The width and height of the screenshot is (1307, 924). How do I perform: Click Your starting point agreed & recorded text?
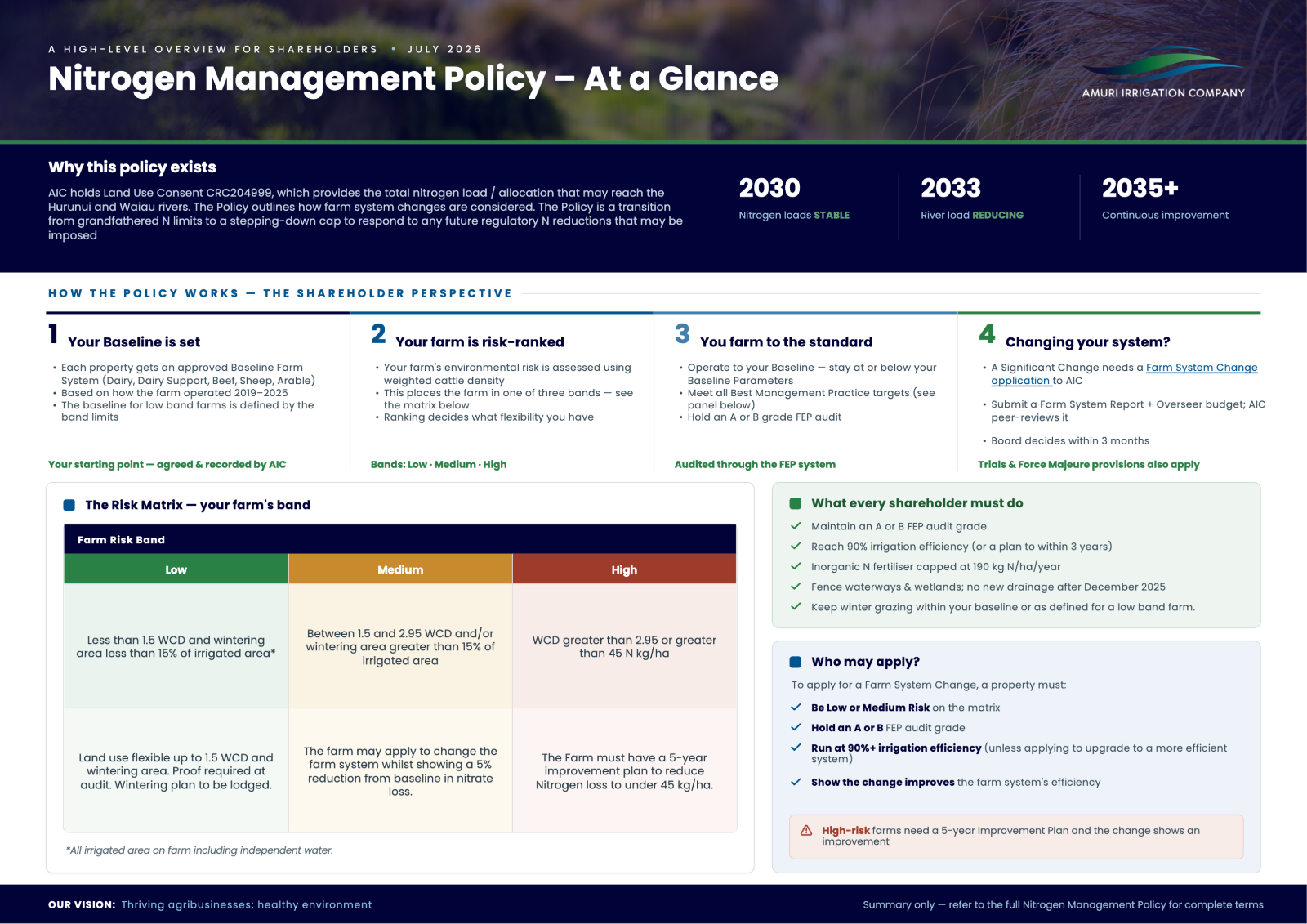pyautogui.click(x=167, y=464)
